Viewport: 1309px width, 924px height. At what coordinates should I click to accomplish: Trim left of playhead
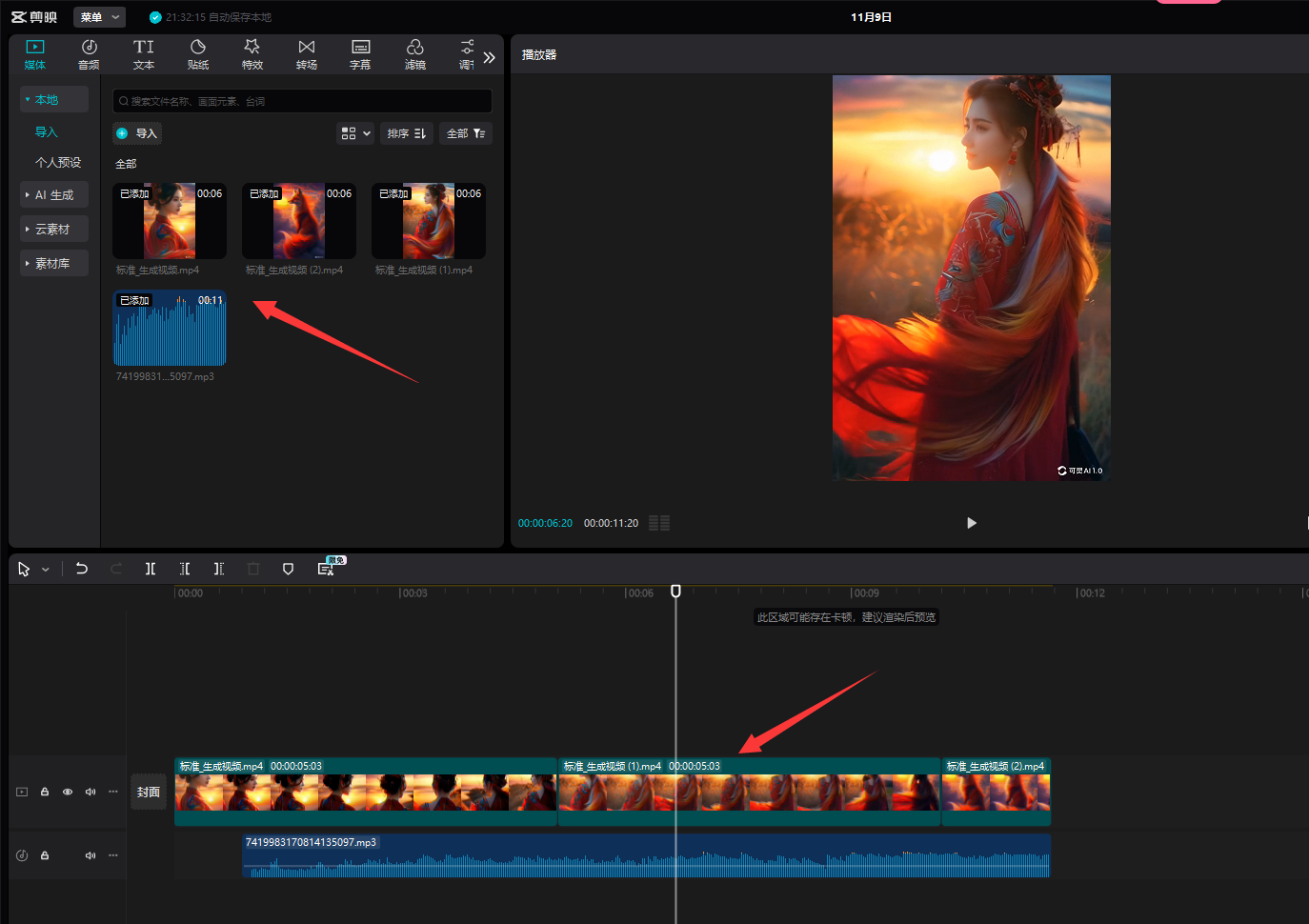(185, 569)
